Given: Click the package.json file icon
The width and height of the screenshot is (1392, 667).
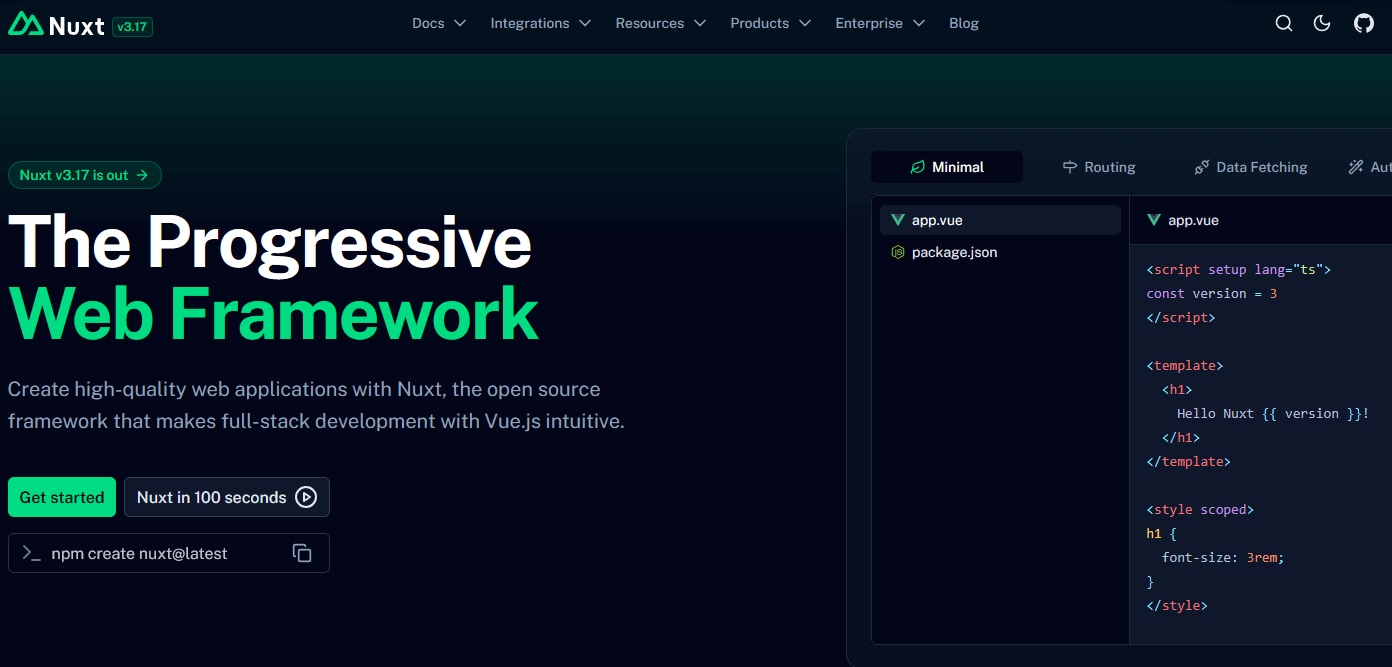Looking at the screenshot, I should tap(897, 252).
